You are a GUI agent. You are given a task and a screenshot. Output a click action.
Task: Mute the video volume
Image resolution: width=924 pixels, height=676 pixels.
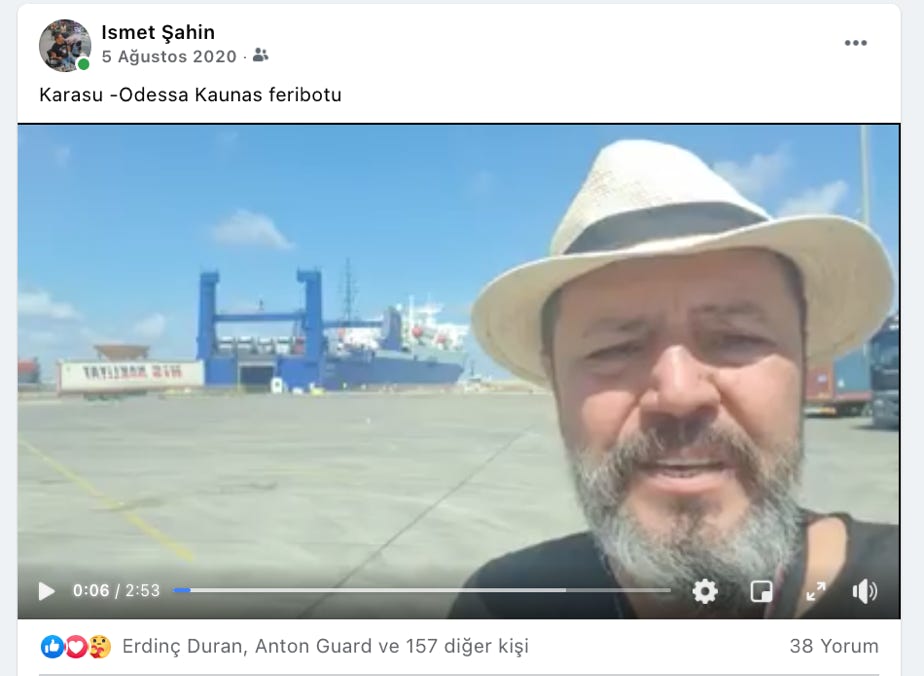pos(864,591)
